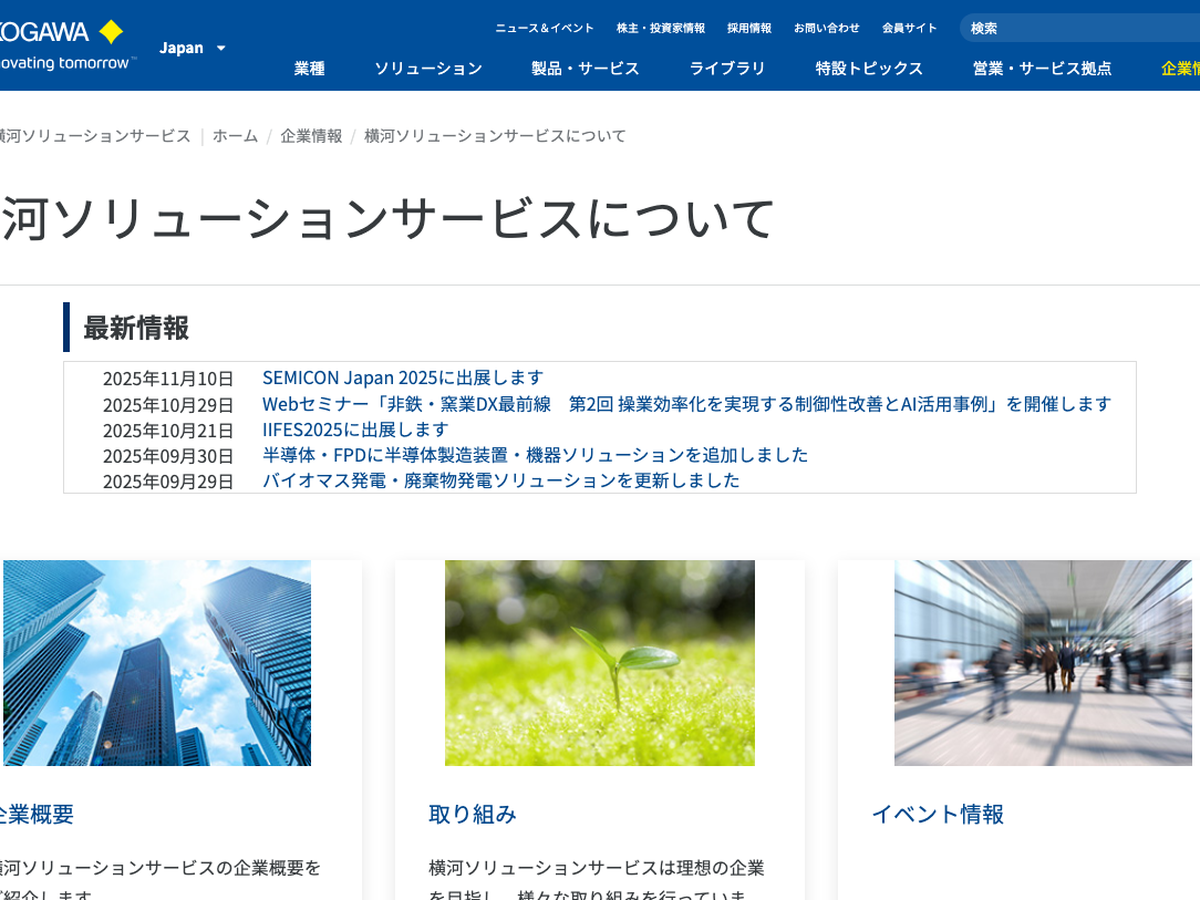The height and width of the screenshot is (900, 1200).
Task: Open the ニュース&イベント top link
Action: click(x=544, y=28)
